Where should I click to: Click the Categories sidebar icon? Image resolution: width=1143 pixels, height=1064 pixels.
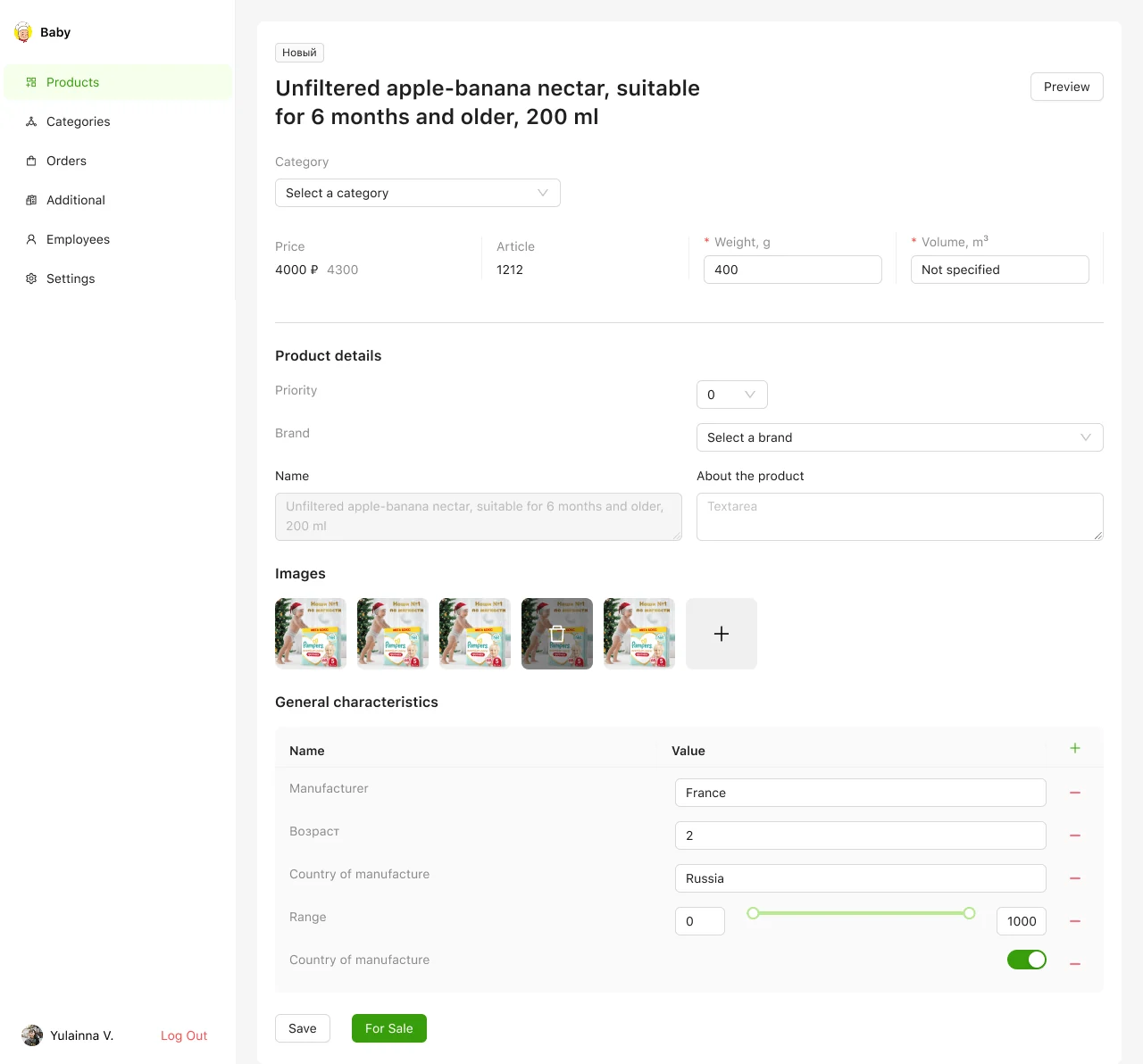(31, 121)
